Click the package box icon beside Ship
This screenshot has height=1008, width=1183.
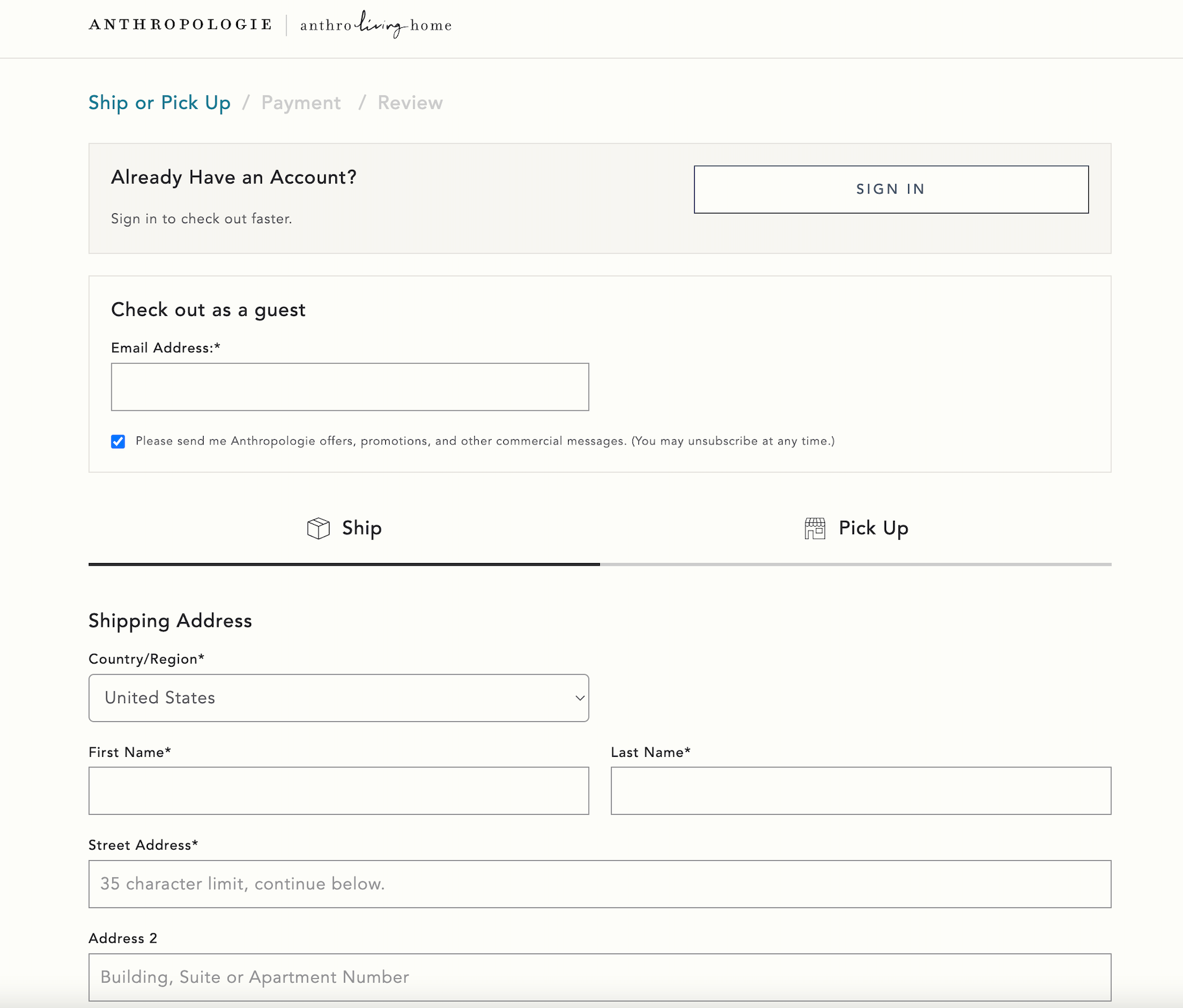[x=318, y=529]
